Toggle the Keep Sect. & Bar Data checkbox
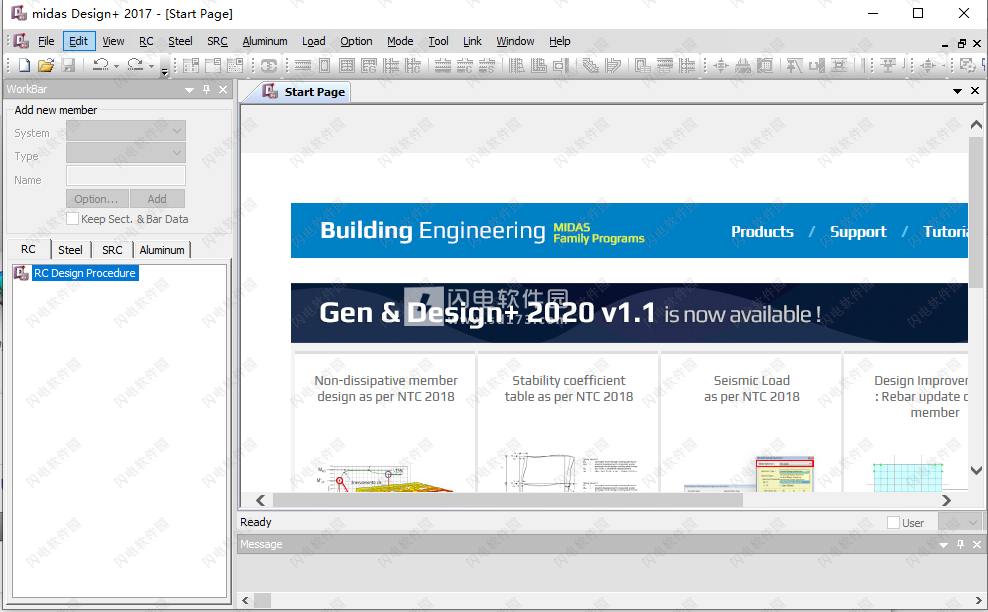The image size is (988, 612). tap(72, 219)
